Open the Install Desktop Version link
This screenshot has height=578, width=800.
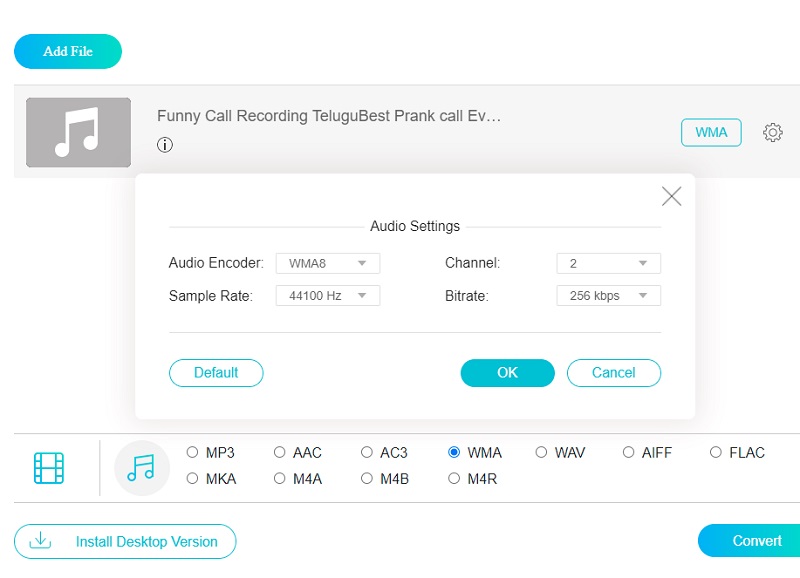[x=146, y=541]
